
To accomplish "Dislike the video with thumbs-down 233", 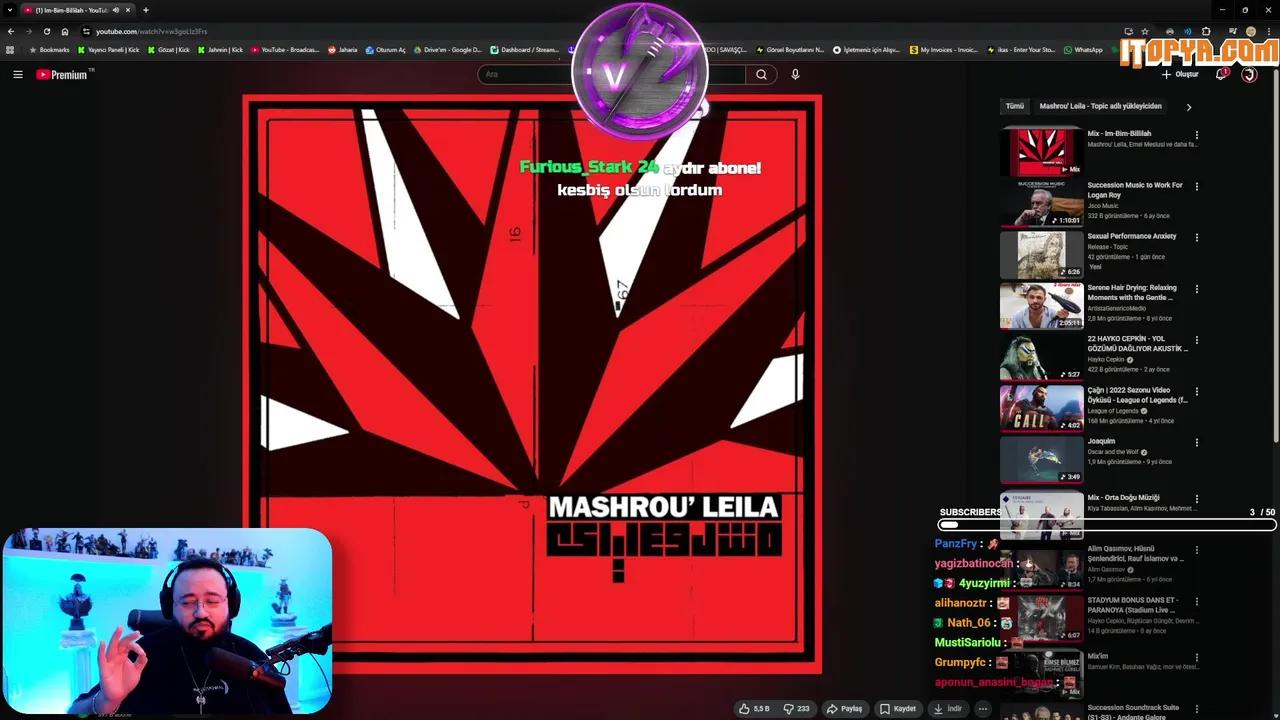I will click(796, 709).
